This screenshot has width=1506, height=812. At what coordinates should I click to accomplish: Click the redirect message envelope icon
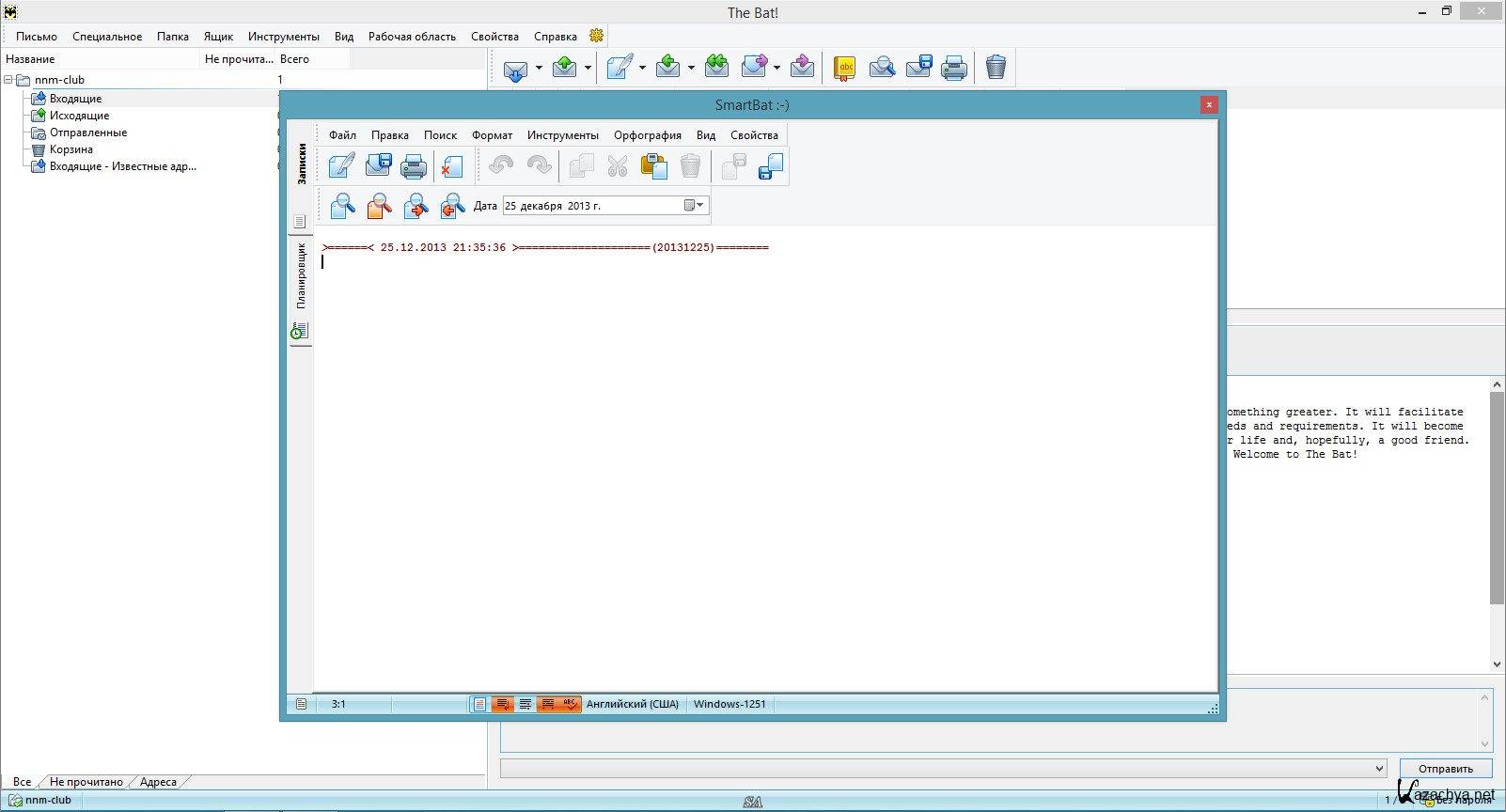pos(802,67)
